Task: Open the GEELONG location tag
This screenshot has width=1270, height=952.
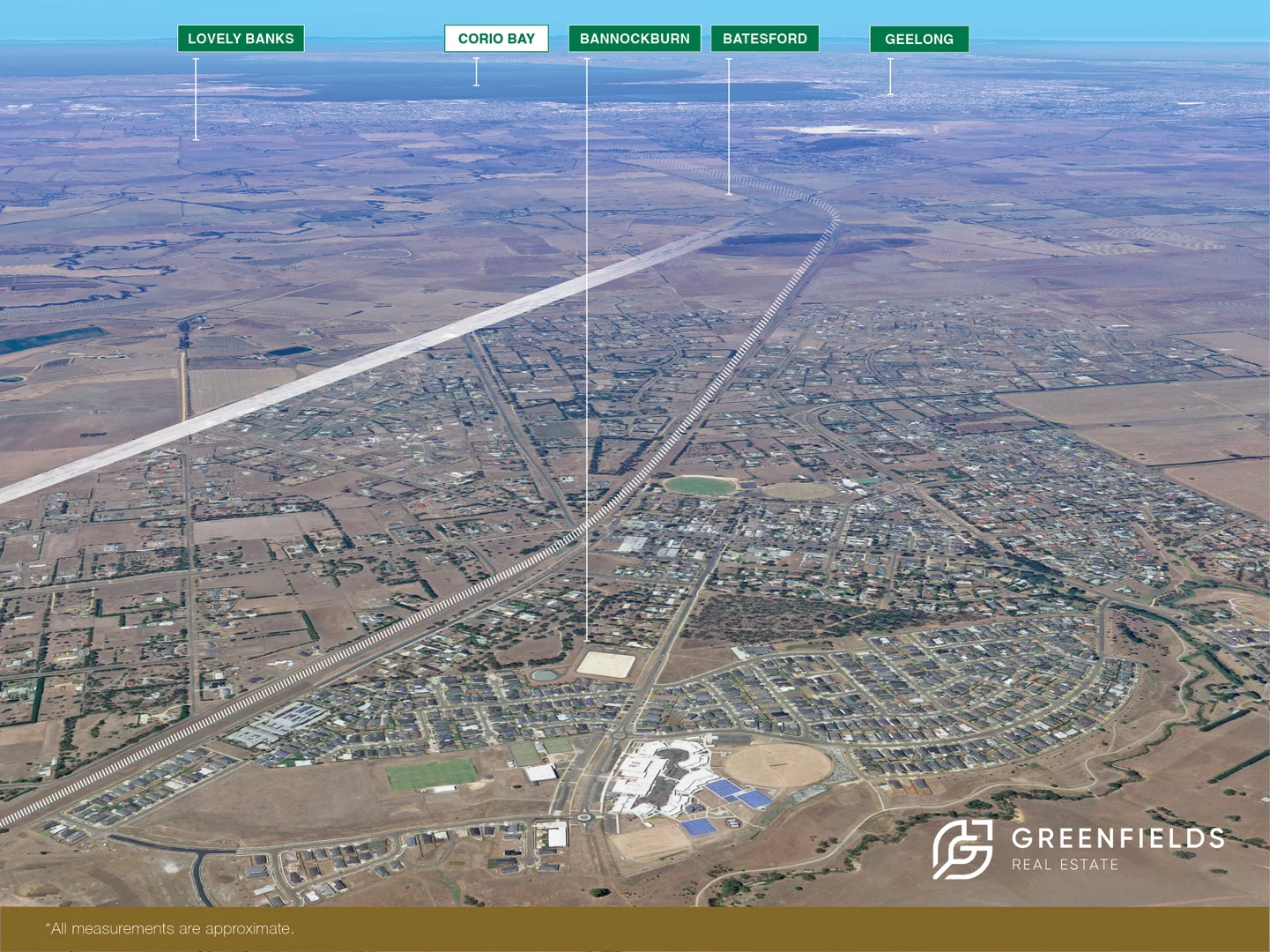Action: coord(918,39)
